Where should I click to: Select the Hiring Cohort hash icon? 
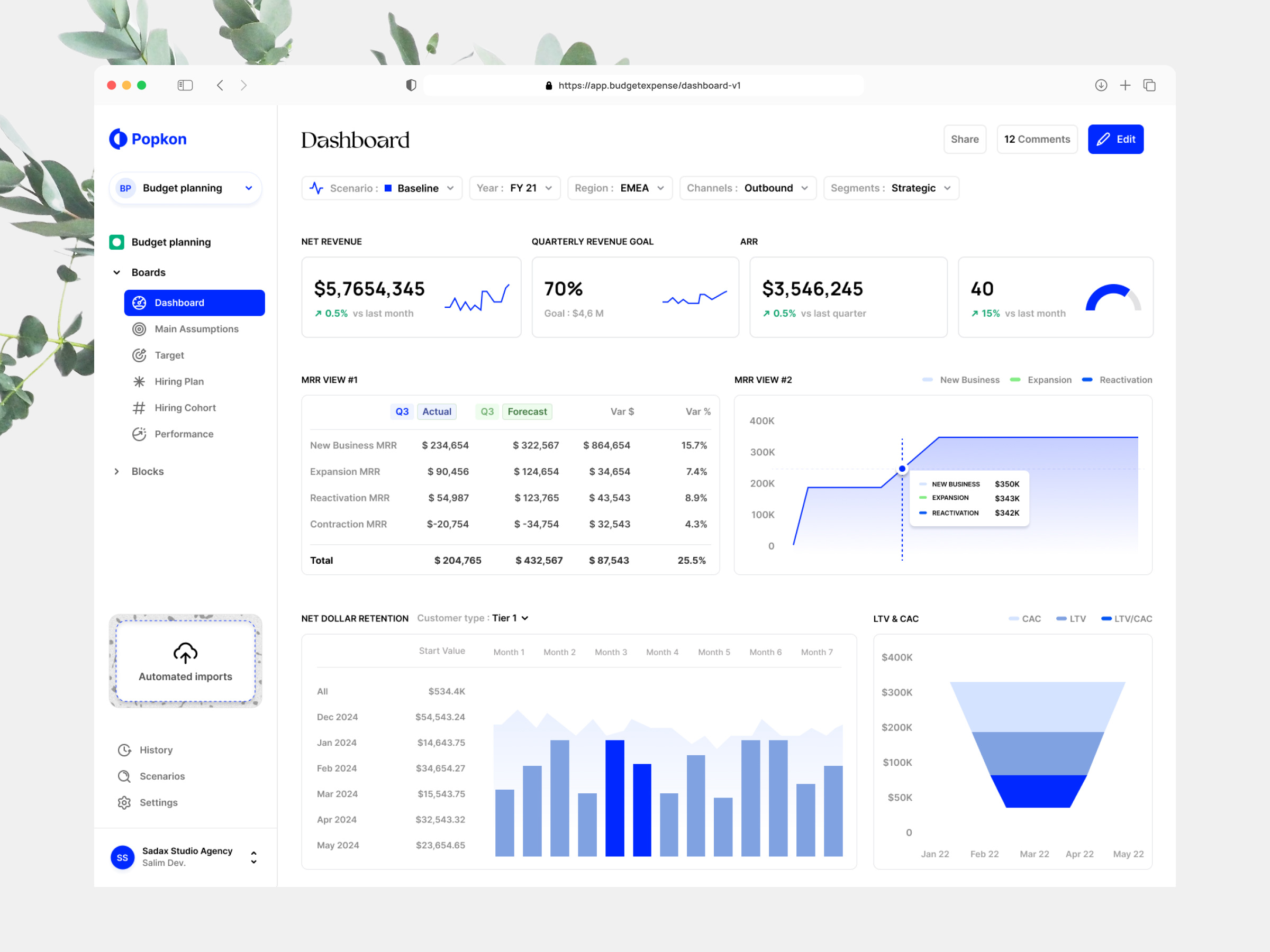click(x=140, y=407)
